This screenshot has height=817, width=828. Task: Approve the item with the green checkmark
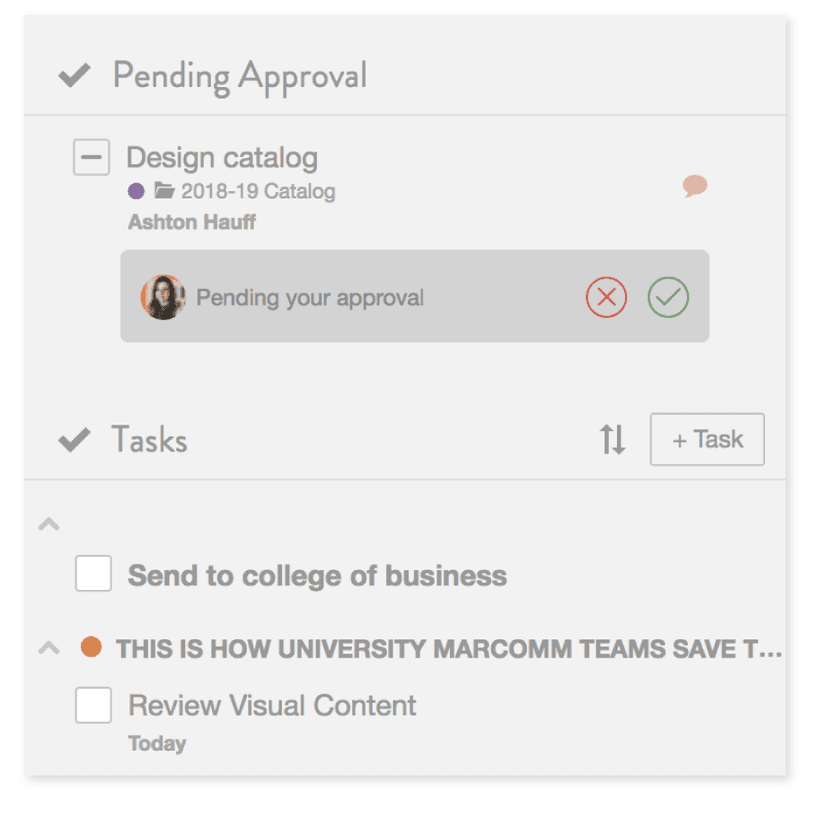[x=668, y=296]
